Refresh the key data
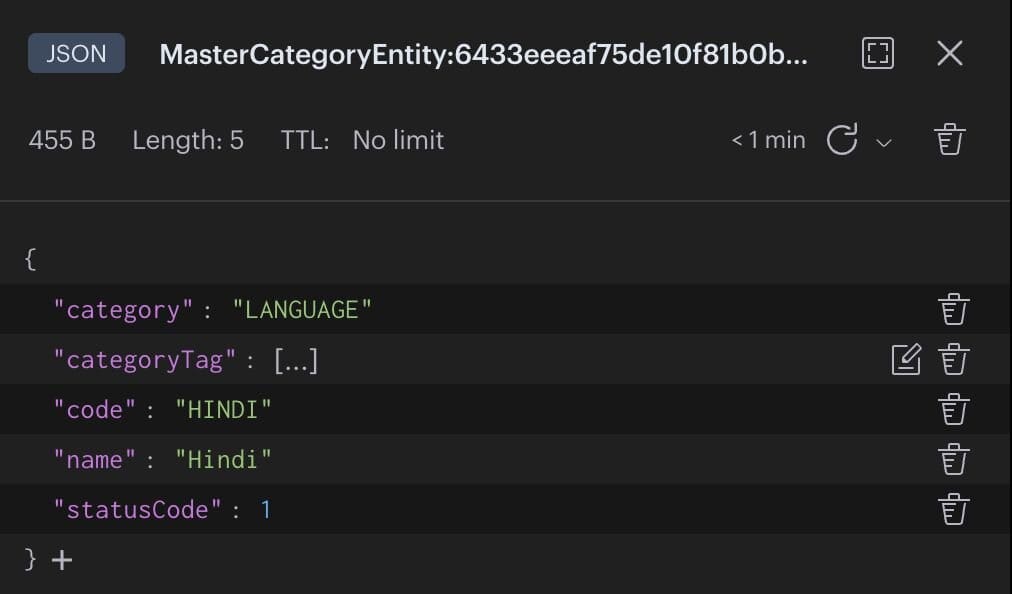The width and height of the screenshot is (1012, 594). [843, 140]
